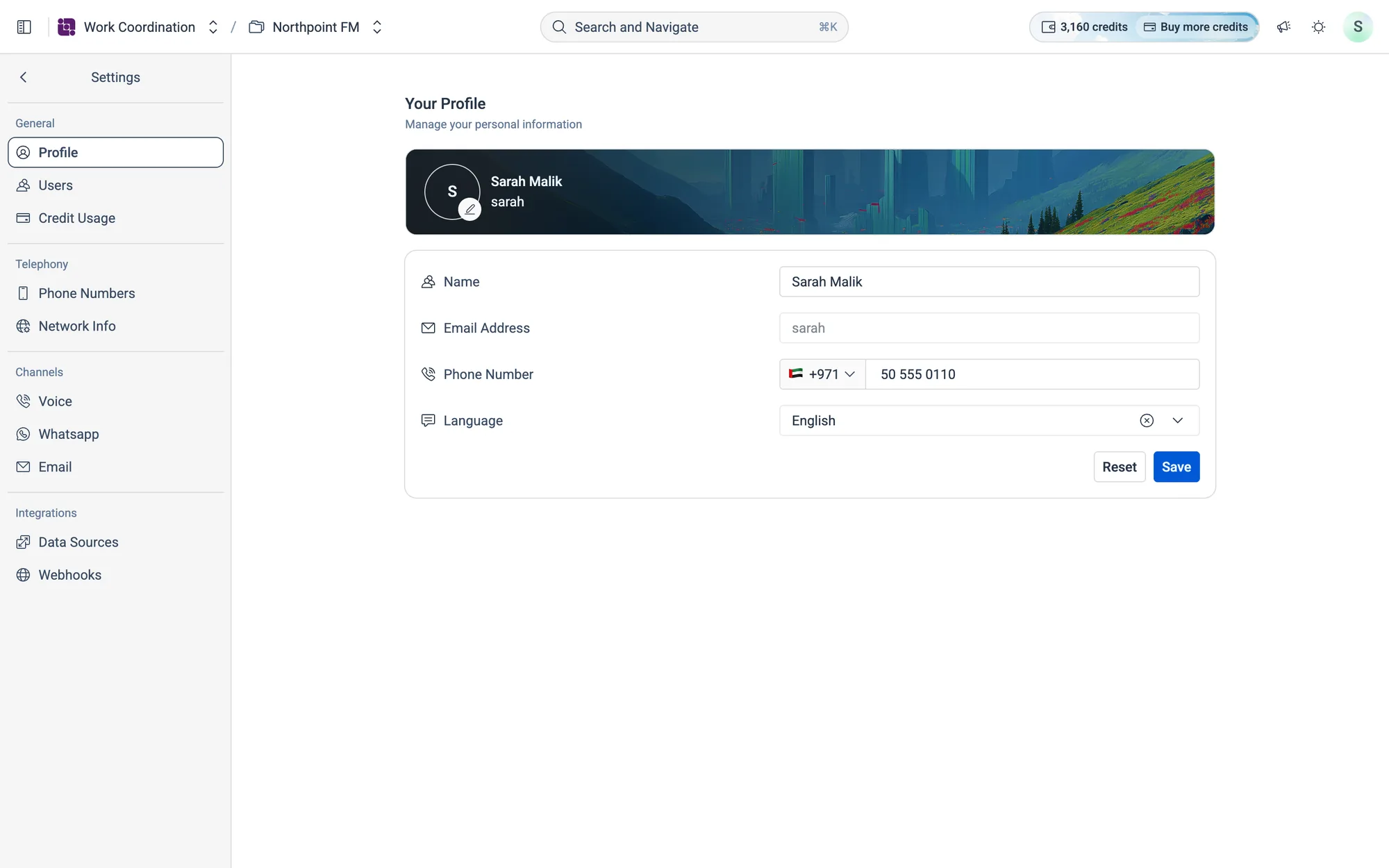Click the wallet icon beside 3,160 credits
The image size is (1389, 868).
tap(1048, 27)
